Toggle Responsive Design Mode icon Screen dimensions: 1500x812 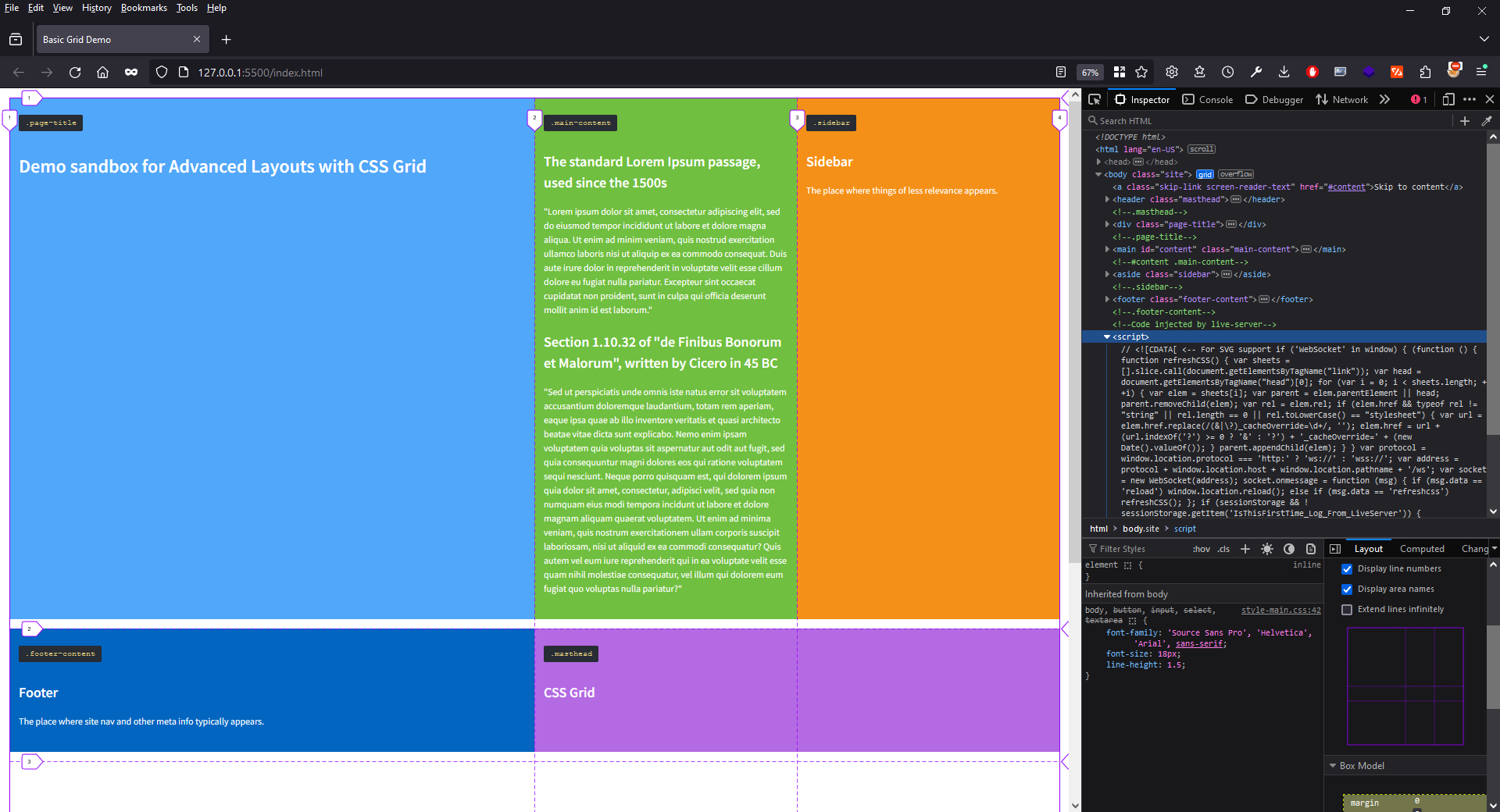coord(1448,99)
